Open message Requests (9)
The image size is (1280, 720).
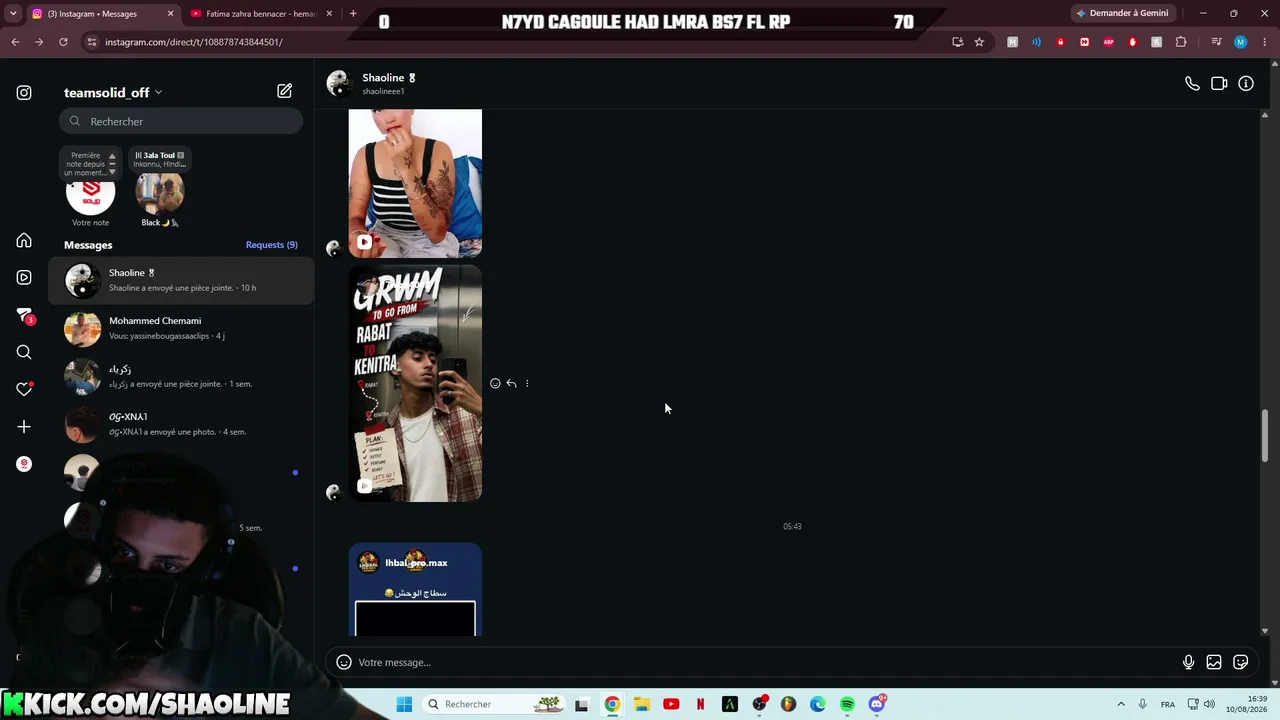[272, 245]
